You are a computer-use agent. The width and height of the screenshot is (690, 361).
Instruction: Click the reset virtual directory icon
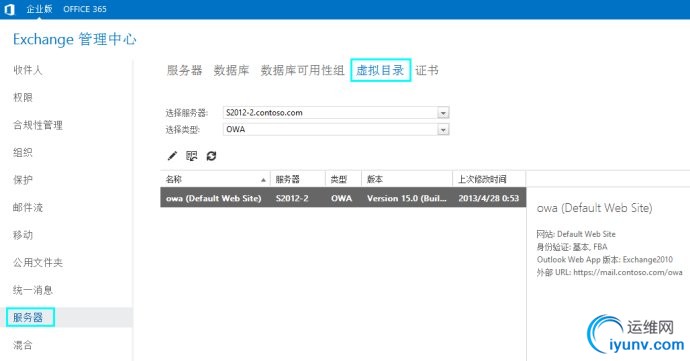click(x=192, y=156)
